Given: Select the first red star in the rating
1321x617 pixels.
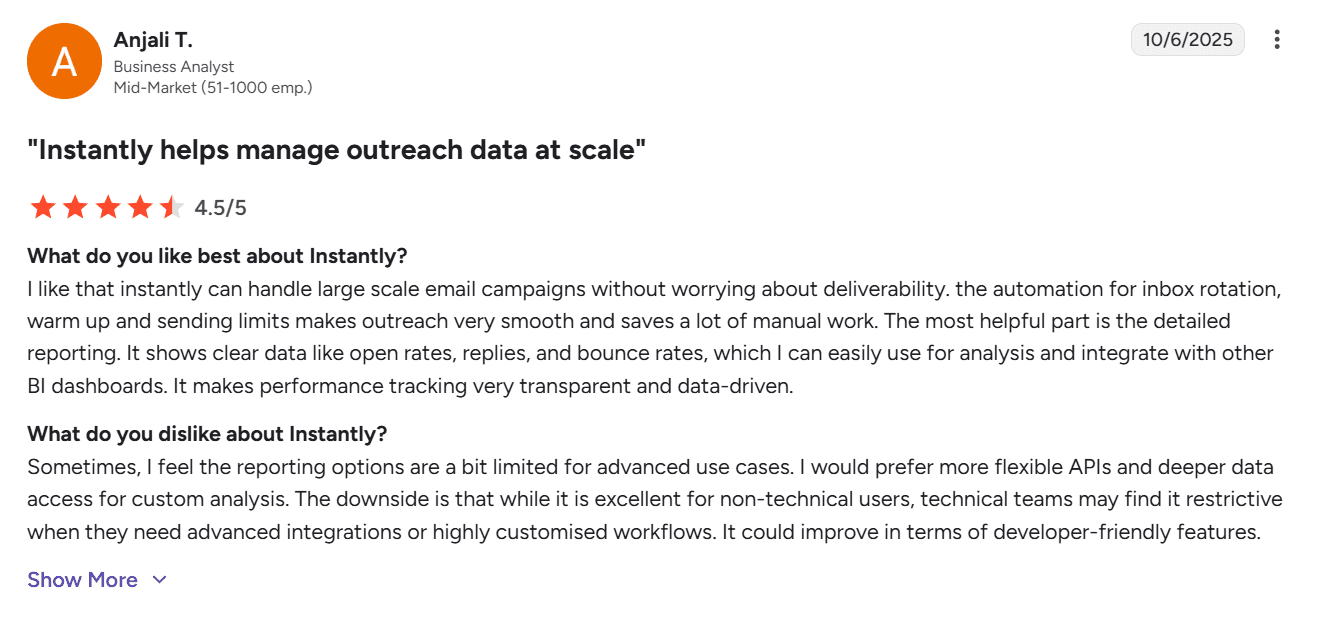Looking at the screenshot, I should pos(43,207).
